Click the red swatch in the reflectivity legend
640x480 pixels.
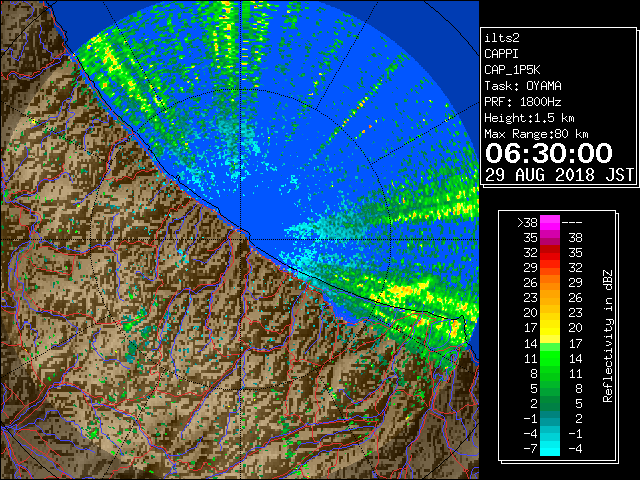pyautogui.click(x=550, y=253)
